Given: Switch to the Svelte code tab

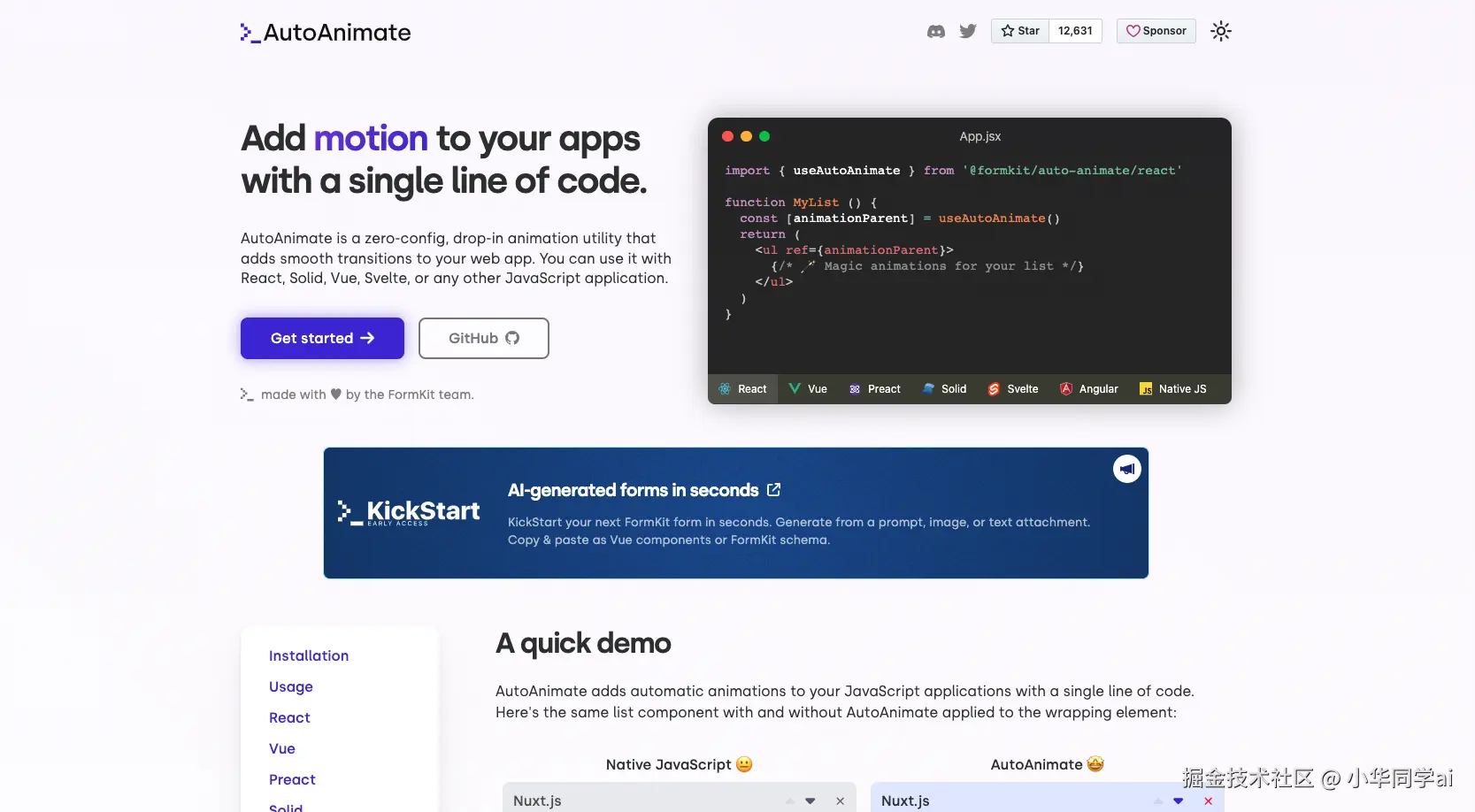Looking at the screenshot, I should click(x=1013, y=389).
